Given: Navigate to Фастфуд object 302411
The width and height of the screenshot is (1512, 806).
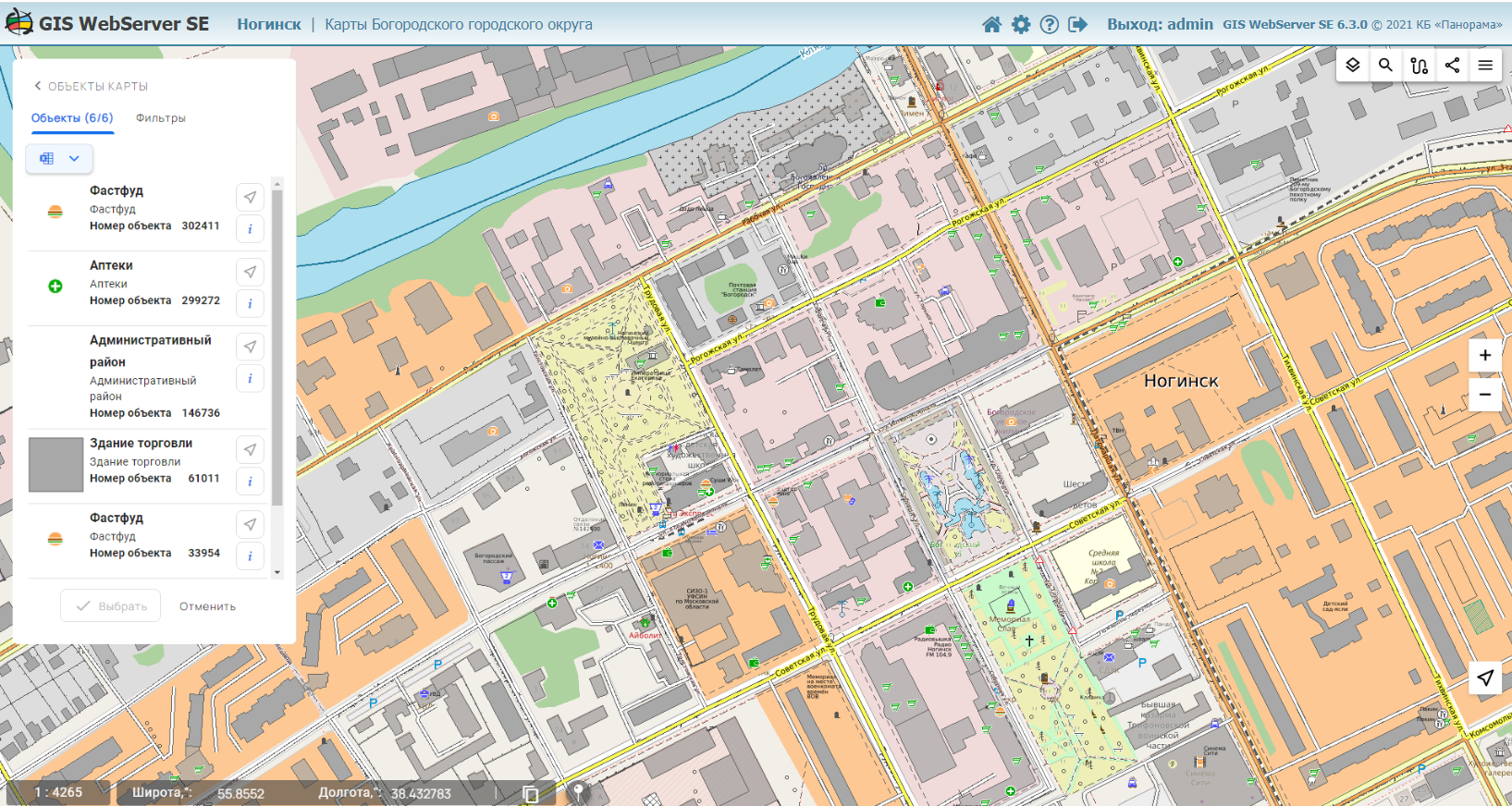Looking at the screenshot, I should [x=250, y=197].
